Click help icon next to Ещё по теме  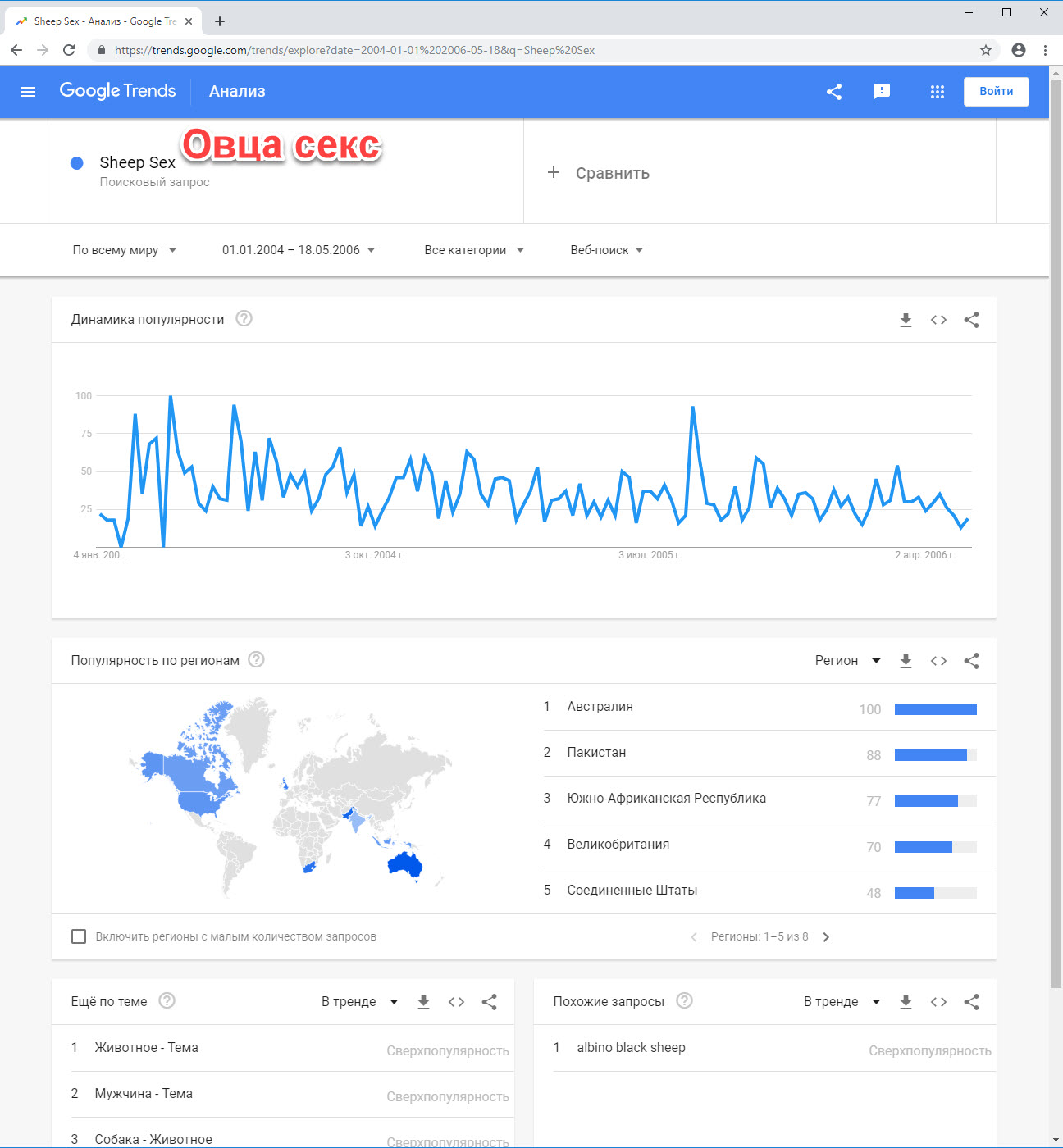tap(167, 1000)
